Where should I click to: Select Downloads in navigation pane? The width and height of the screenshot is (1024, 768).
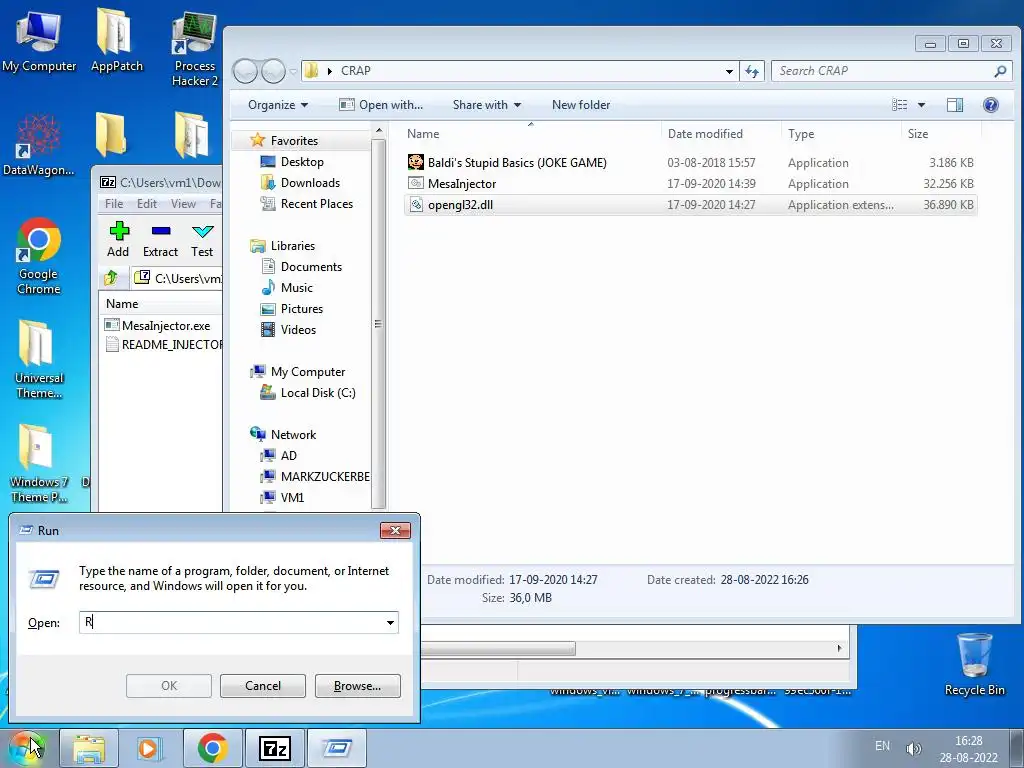[300, 182]
